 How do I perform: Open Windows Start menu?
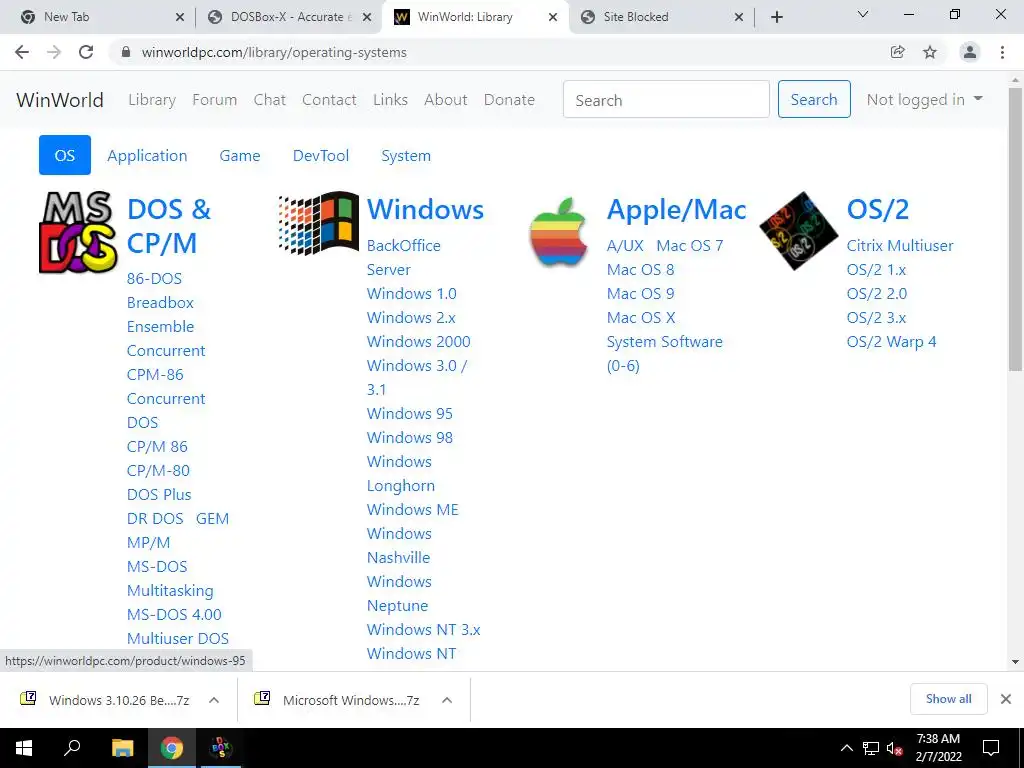24,748
